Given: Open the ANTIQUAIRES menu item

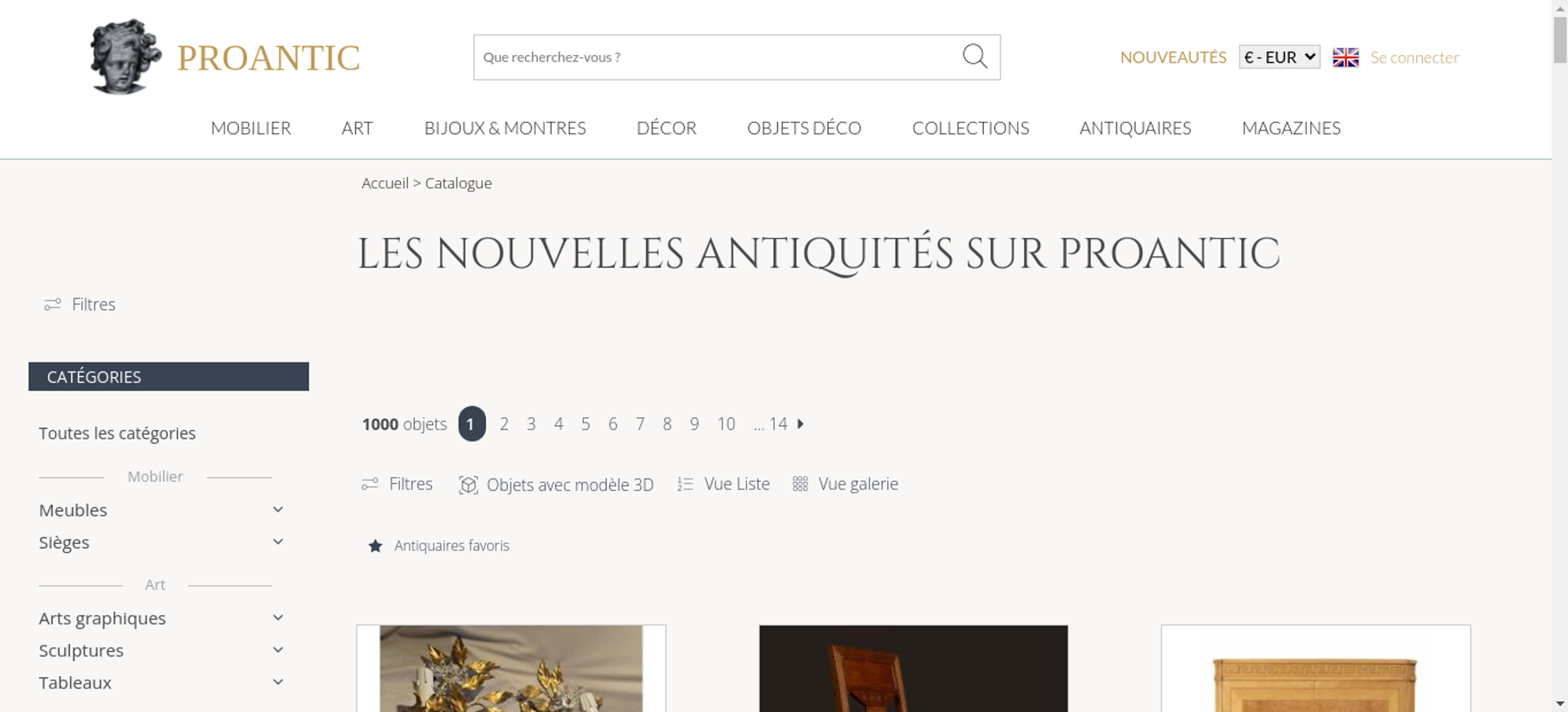Looking at the screenshot, I should pyautogui.click(x=1135, y=128).
